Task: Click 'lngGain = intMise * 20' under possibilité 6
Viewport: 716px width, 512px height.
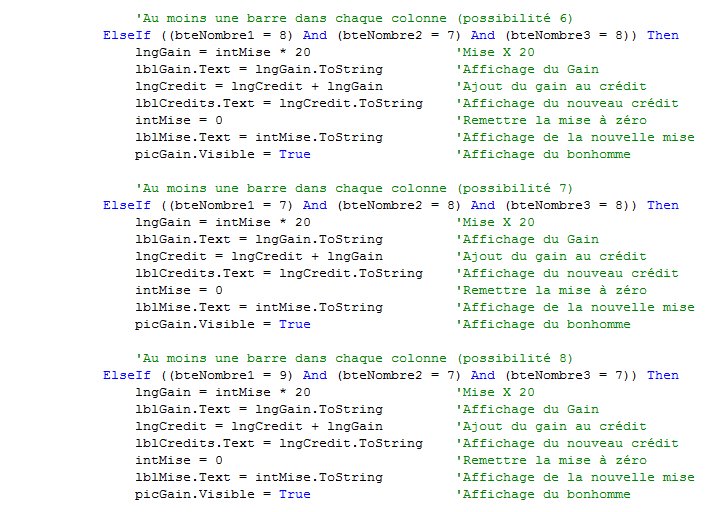Action: pyautogui.click(x=223, y=52)
